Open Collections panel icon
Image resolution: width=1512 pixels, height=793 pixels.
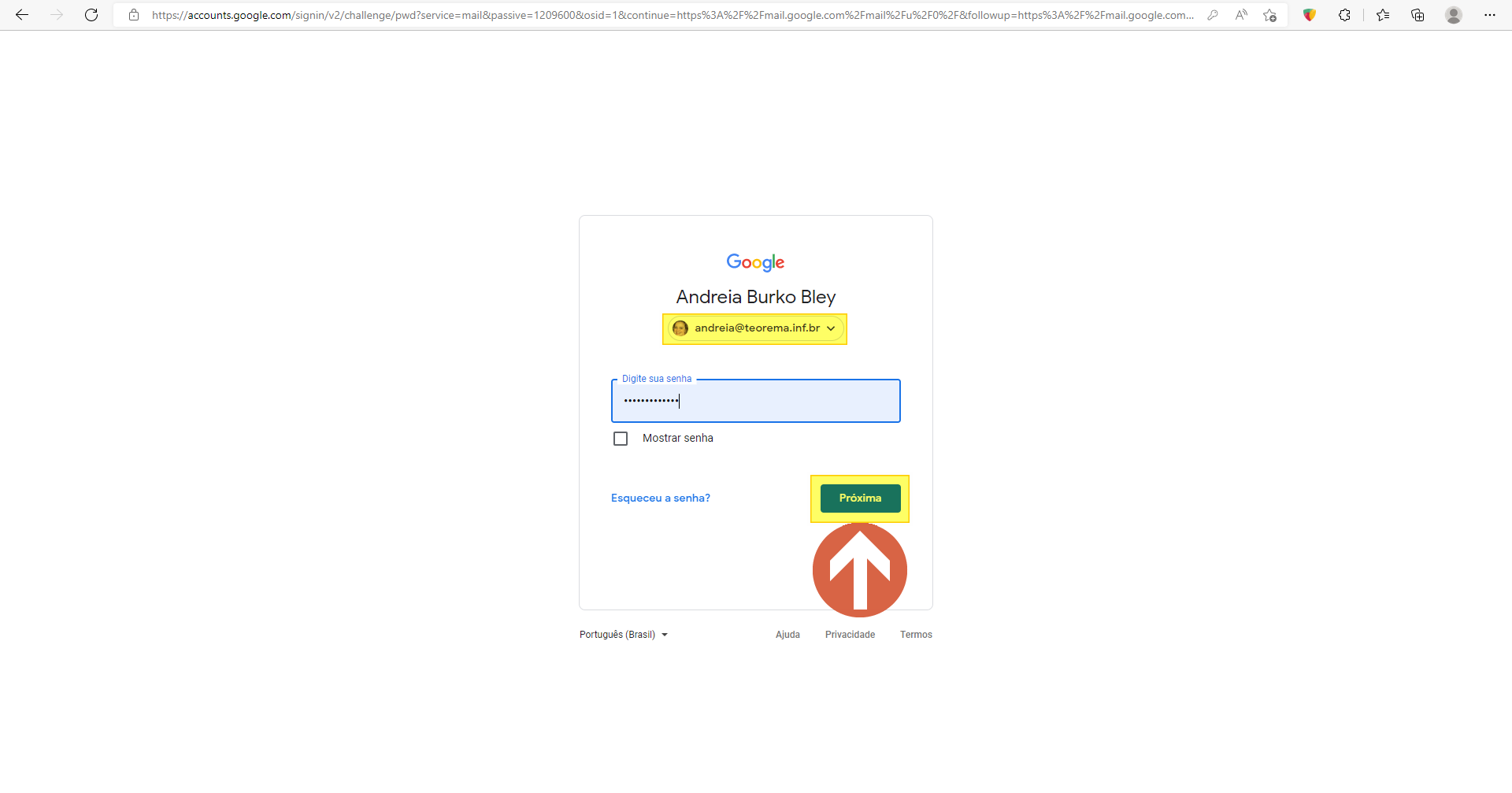(1417, 15)
